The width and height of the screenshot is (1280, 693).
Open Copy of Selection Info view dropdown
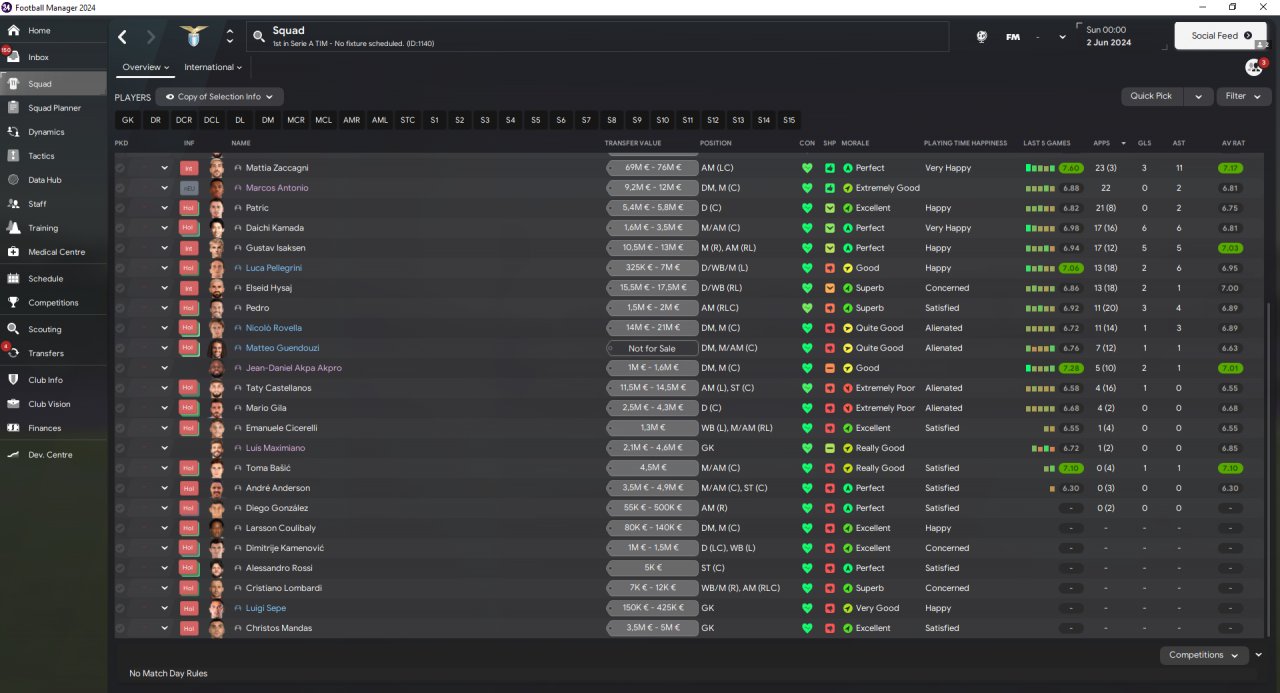tap(219, 97)
